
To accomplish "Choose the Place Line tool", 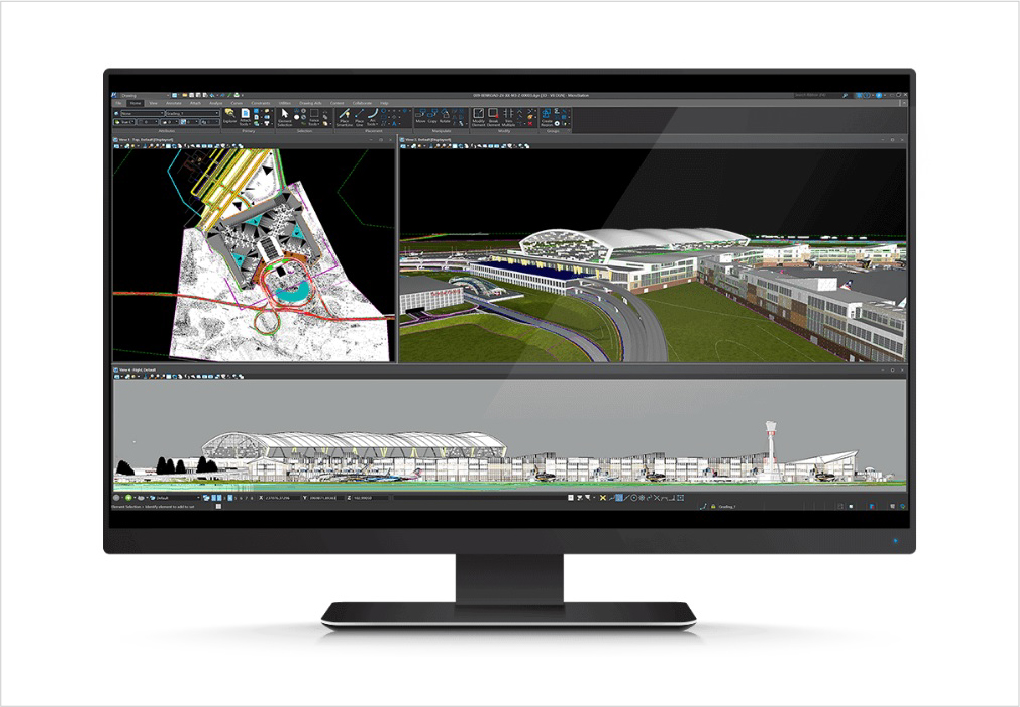I will 361,116.
